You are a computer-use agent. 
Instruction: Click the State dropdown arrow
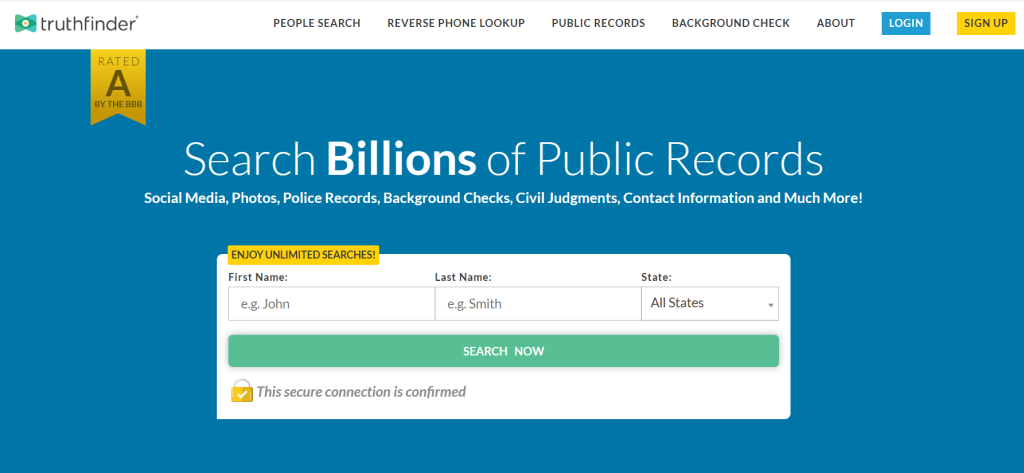coord(770,304)
